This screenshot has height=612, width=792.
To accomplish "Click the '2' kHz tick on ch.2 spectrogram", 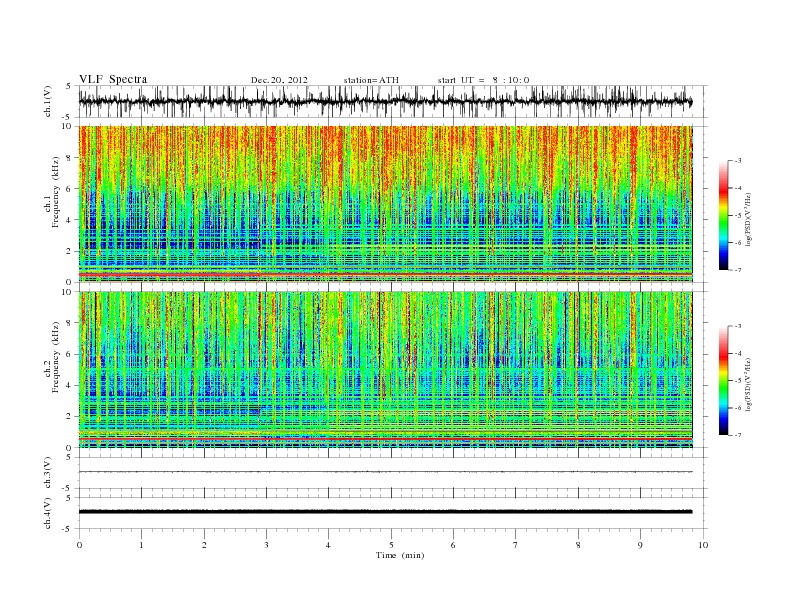I will pyautogui.click(x=69, y=417).
